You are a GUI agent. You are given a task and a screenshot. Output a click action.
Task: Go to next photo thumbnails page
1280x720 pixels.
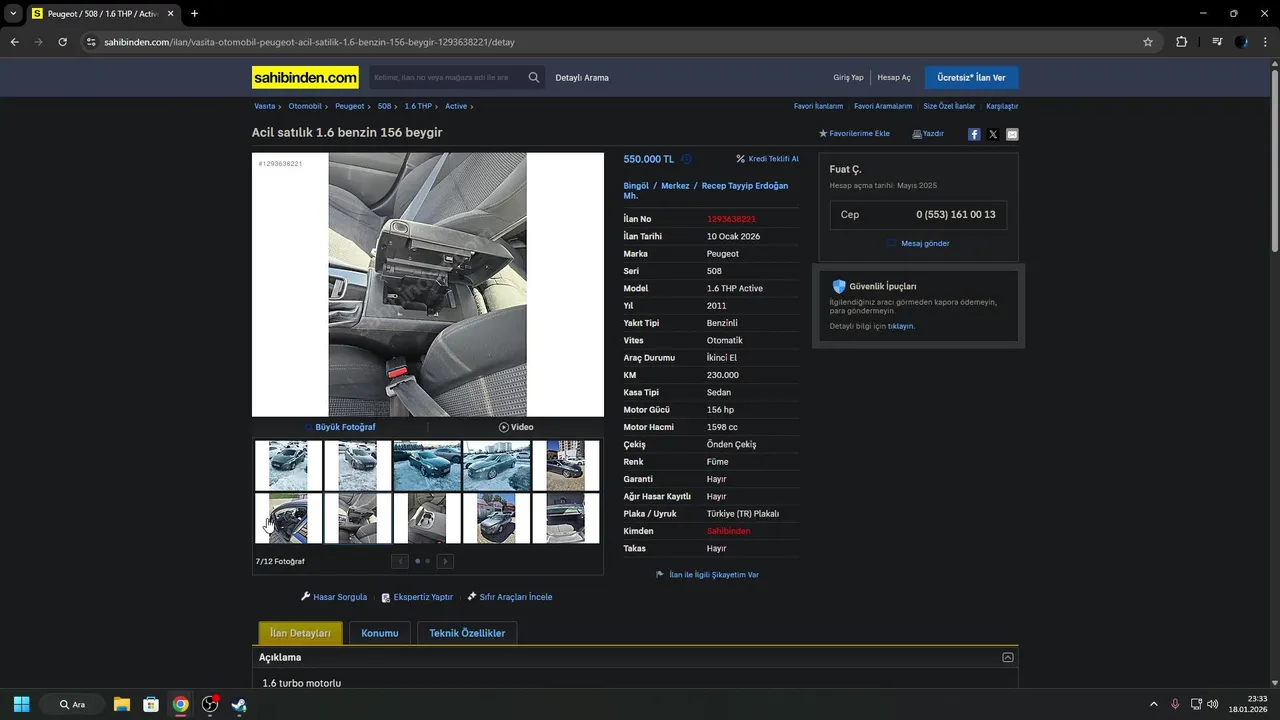pos(445,561)
